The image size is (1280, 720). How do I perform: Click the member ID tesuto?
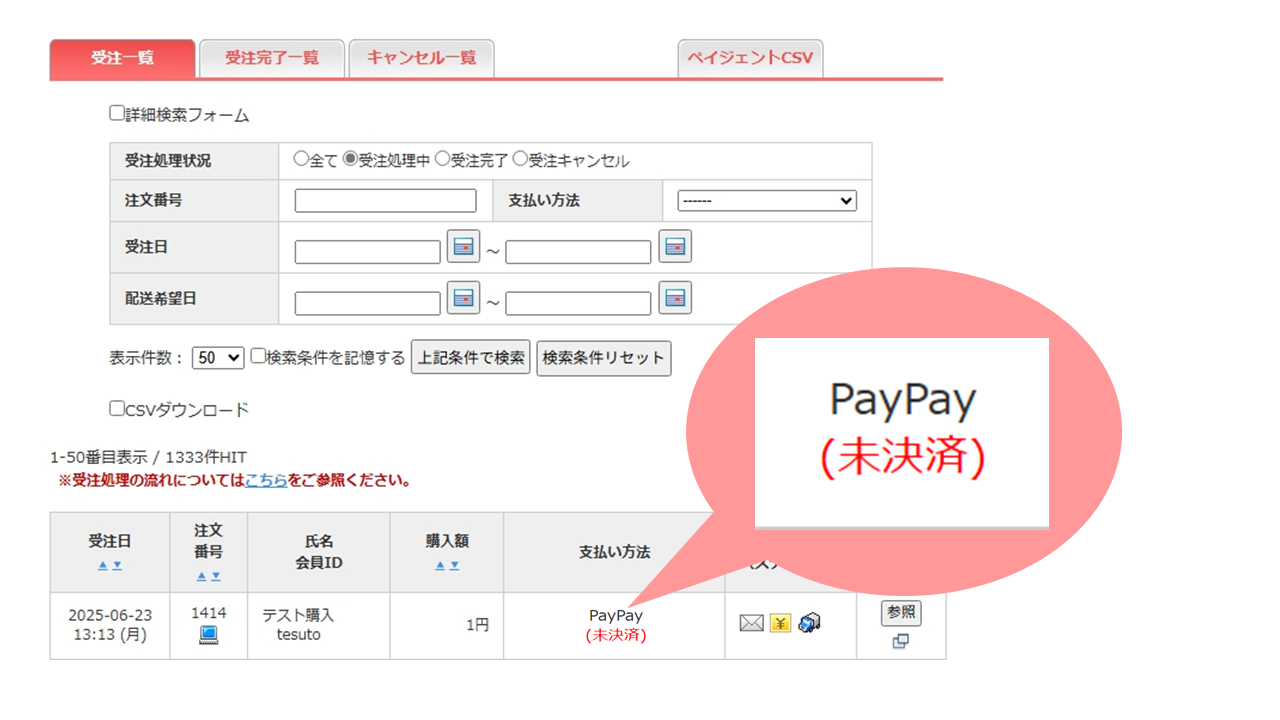(x=299, y=635)
